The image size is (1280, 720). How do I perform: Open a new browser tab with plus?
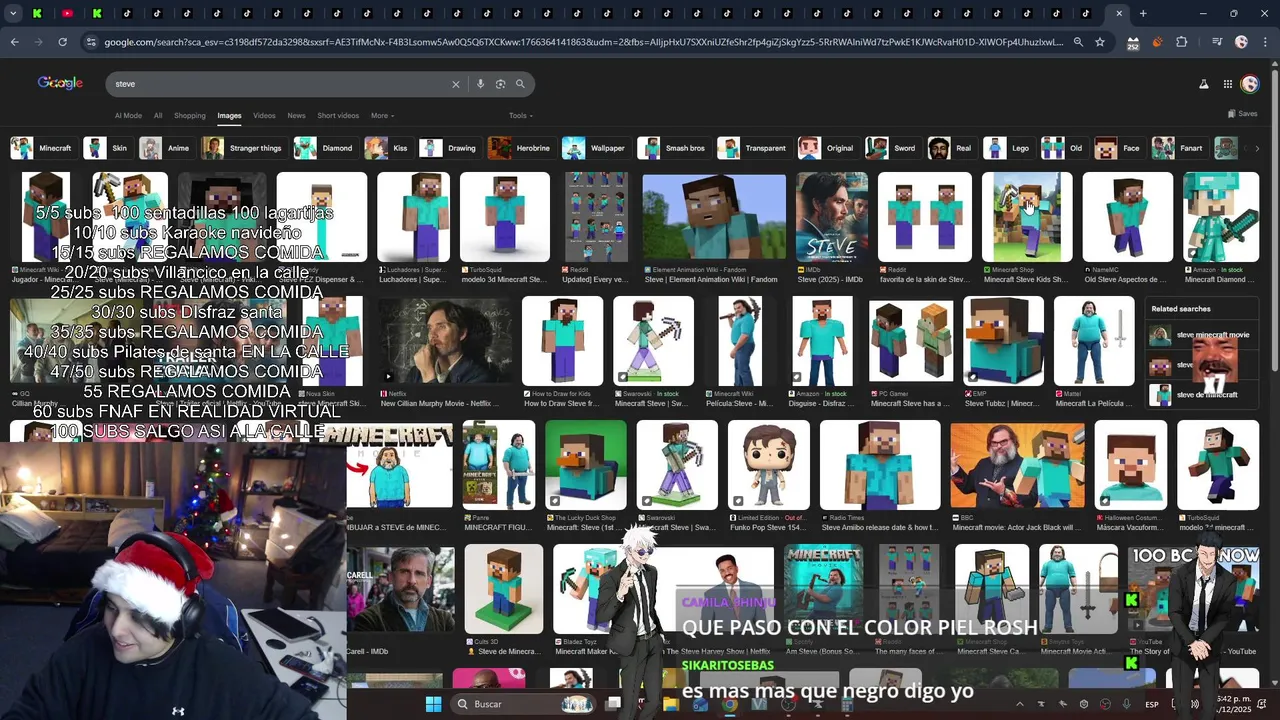pyautogui.click(x=1143, y=14)
